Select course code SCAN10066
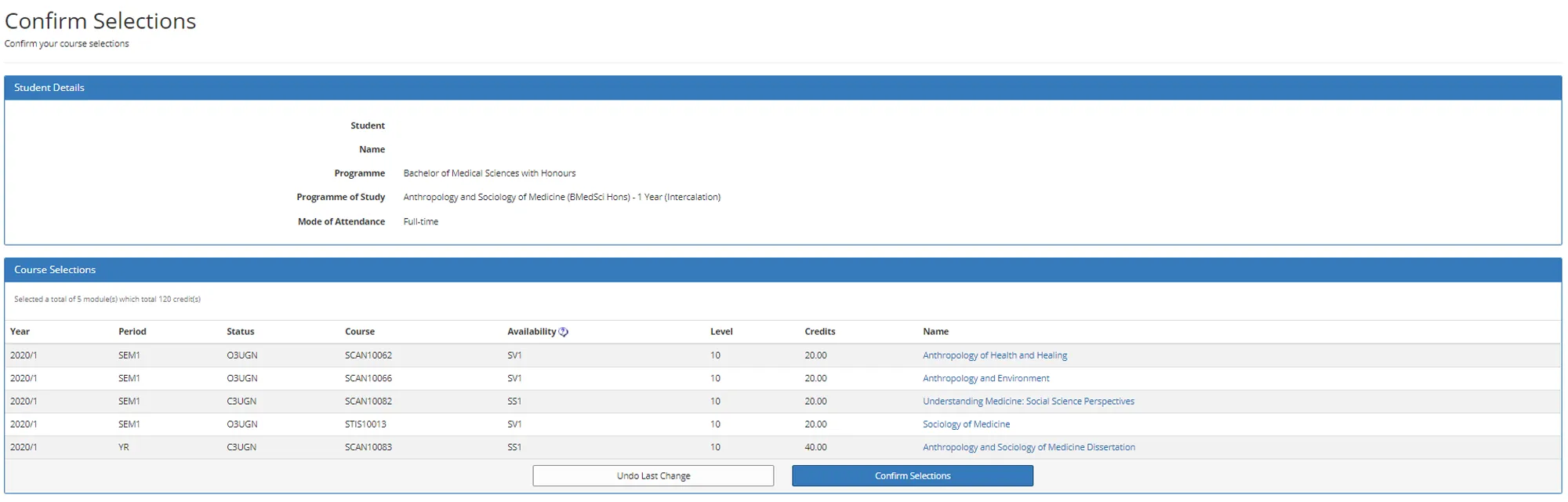Viewport: 1568px width, 502px height. pyautogui.click(x=368, y=378)
